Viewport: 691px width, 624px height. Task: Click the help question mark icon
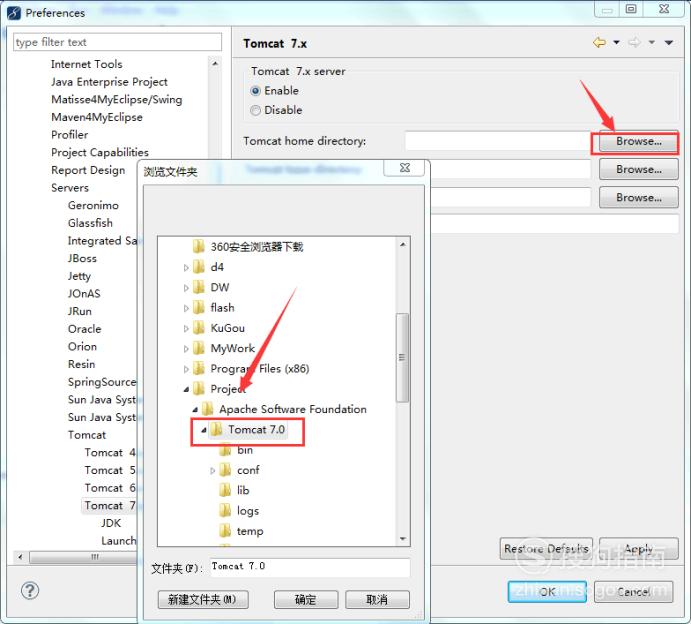click(30, 591)
